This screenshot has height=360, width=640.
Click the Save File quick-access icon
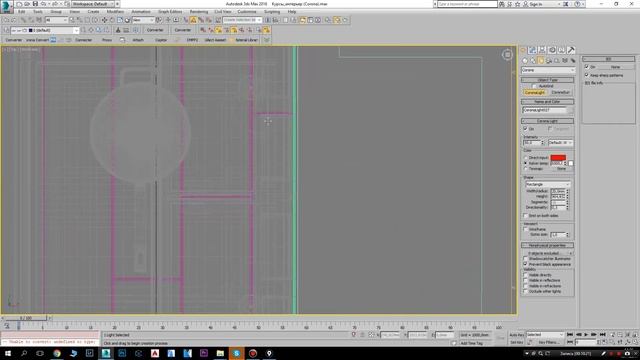click(36, 4)
